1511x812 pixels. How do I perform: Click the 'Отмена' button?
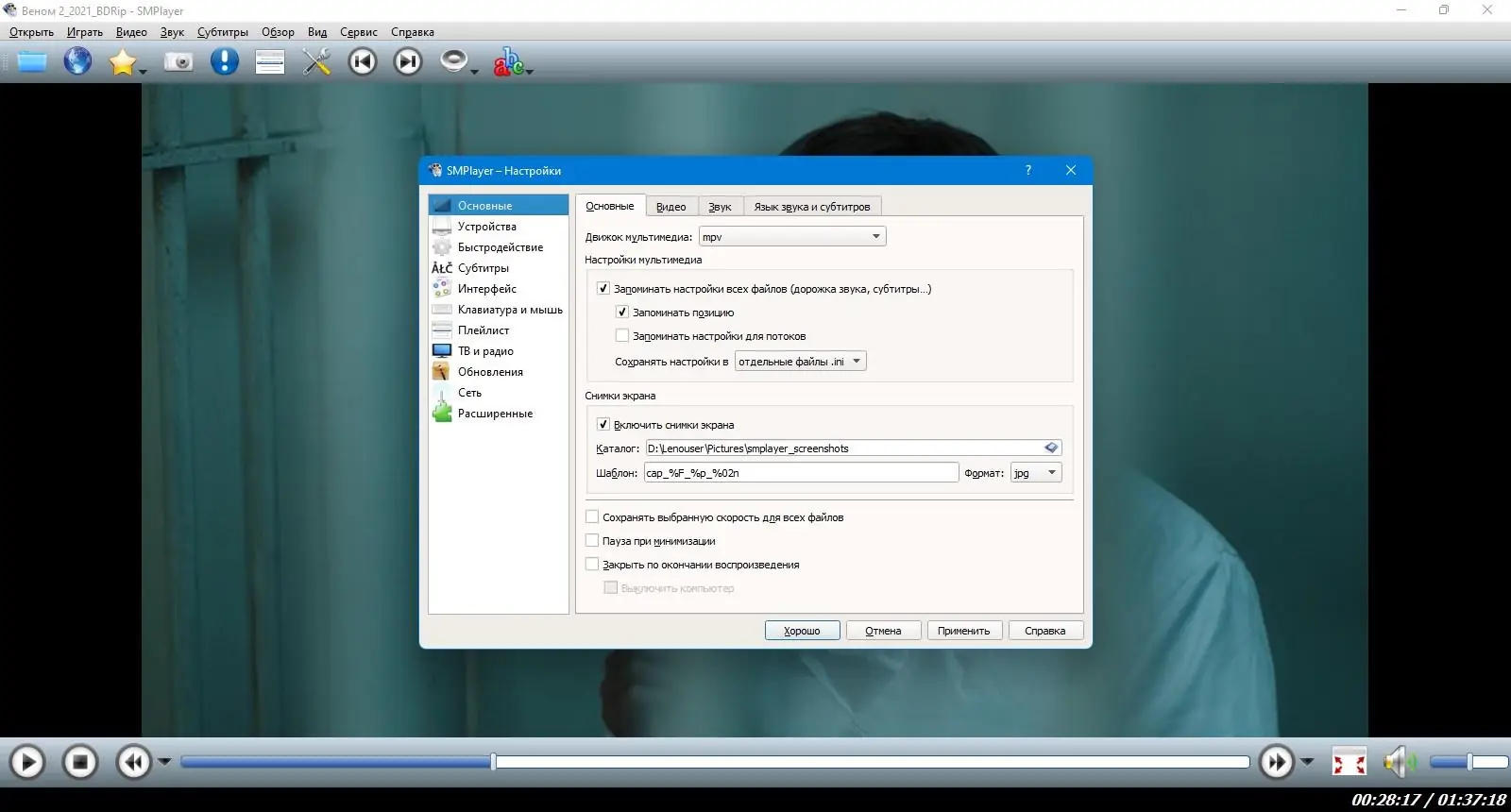(x=883, y=631)
